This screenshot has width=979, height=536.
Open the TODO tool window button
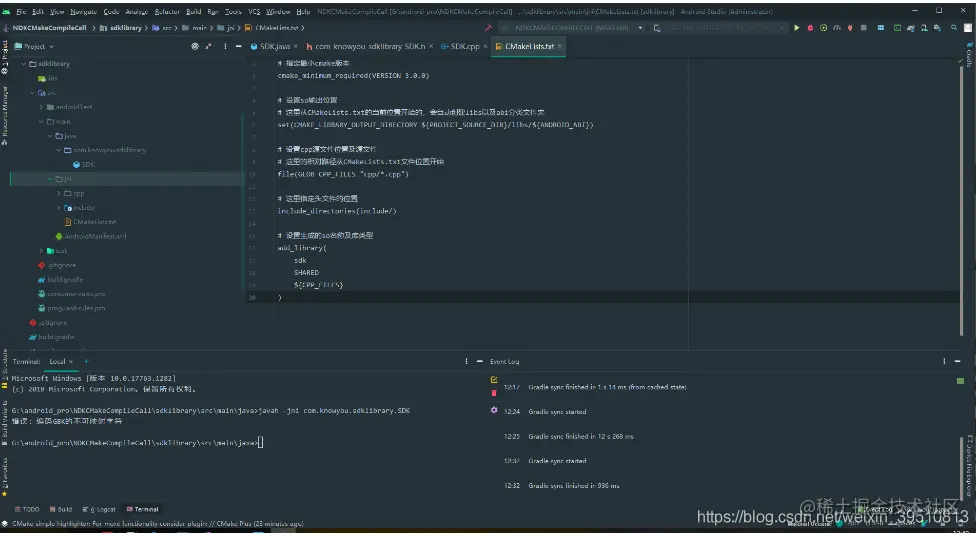[27, 509]
